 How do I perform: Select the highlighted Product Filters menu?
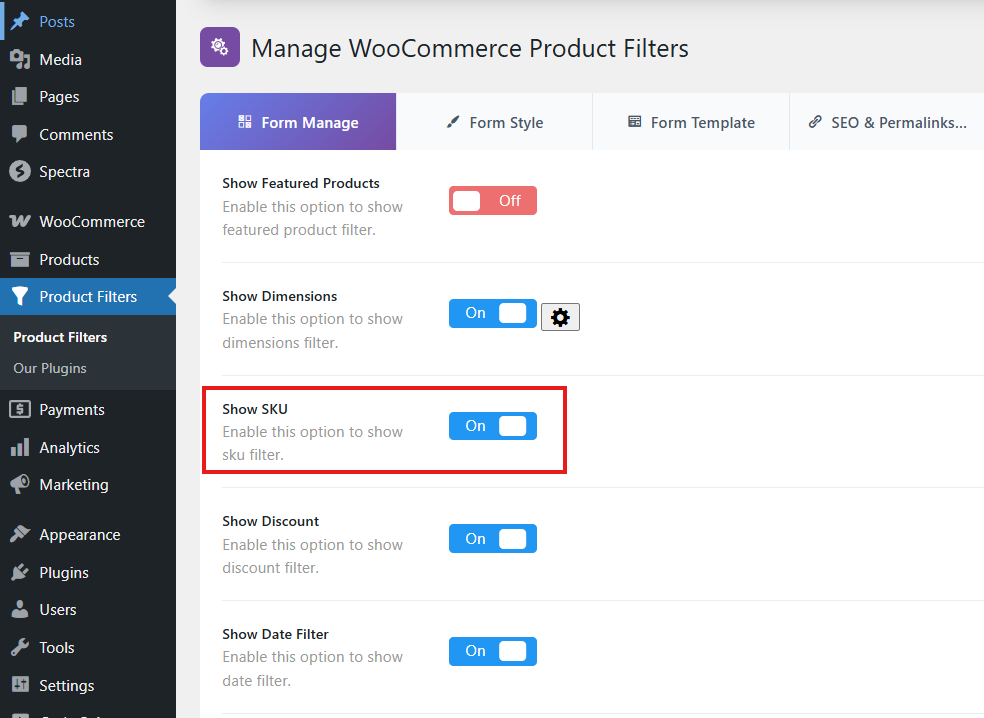point(88,296)
